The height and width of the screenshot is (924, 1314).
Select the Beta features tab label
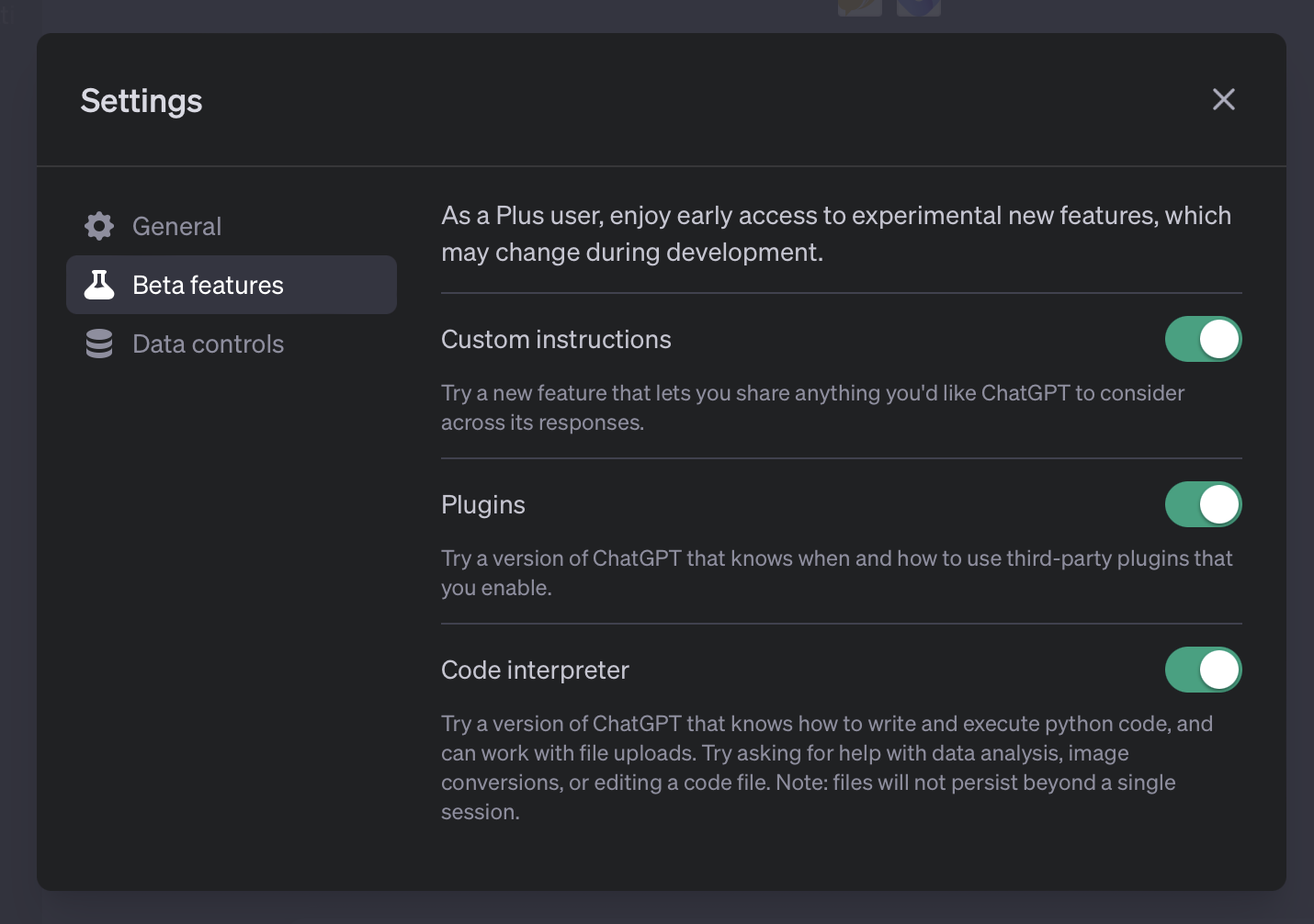click(208, 285)
